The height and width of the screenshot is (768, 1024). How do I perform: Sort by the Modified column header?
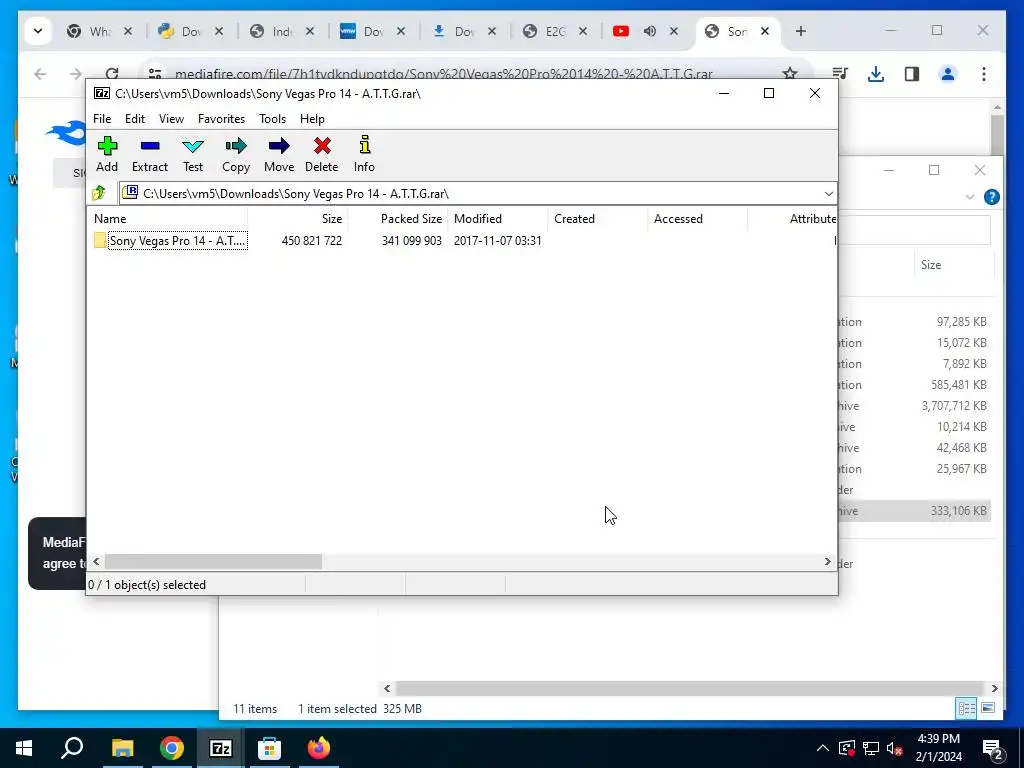pos(497,219)
